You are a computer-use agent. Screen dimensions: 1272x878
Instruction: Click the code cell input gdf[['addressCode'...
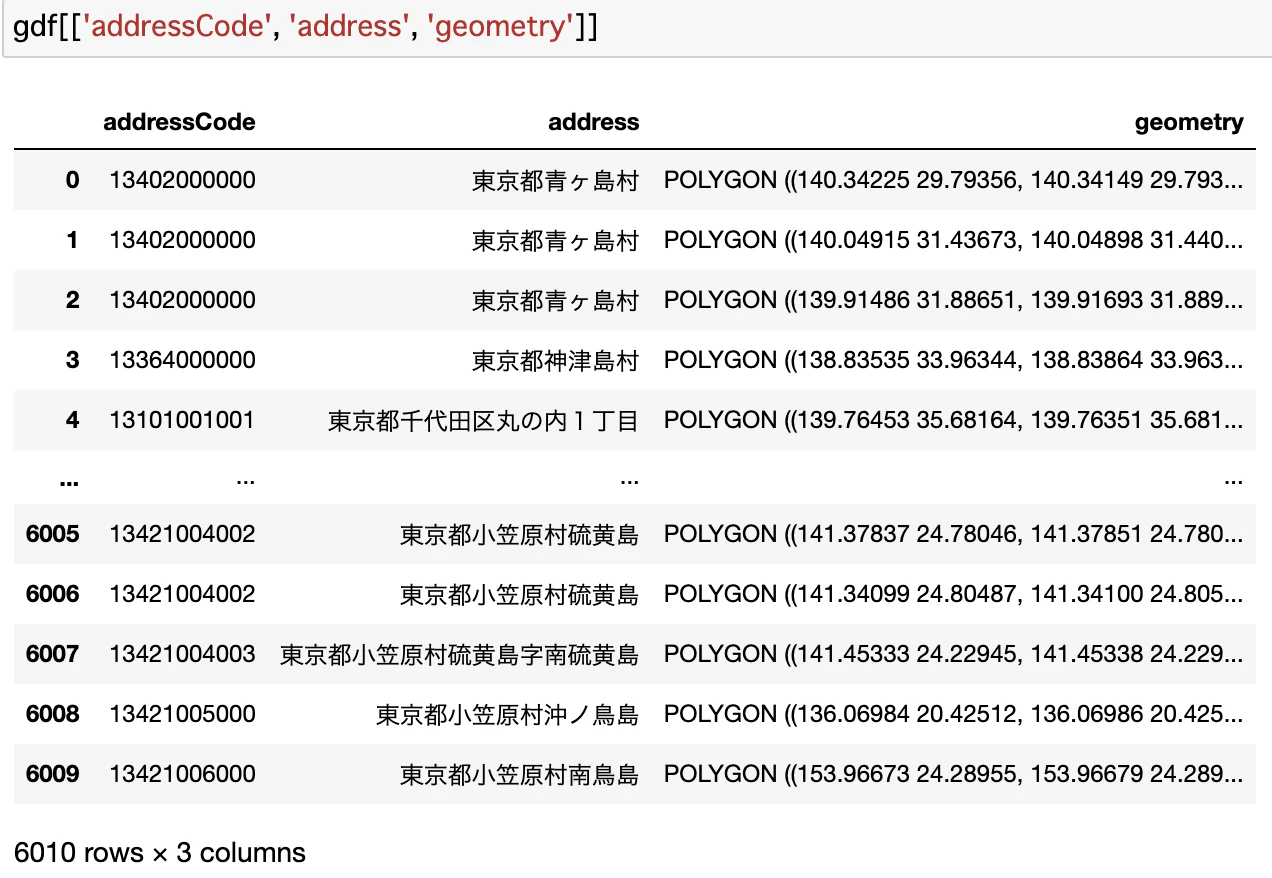click(636, 27)
